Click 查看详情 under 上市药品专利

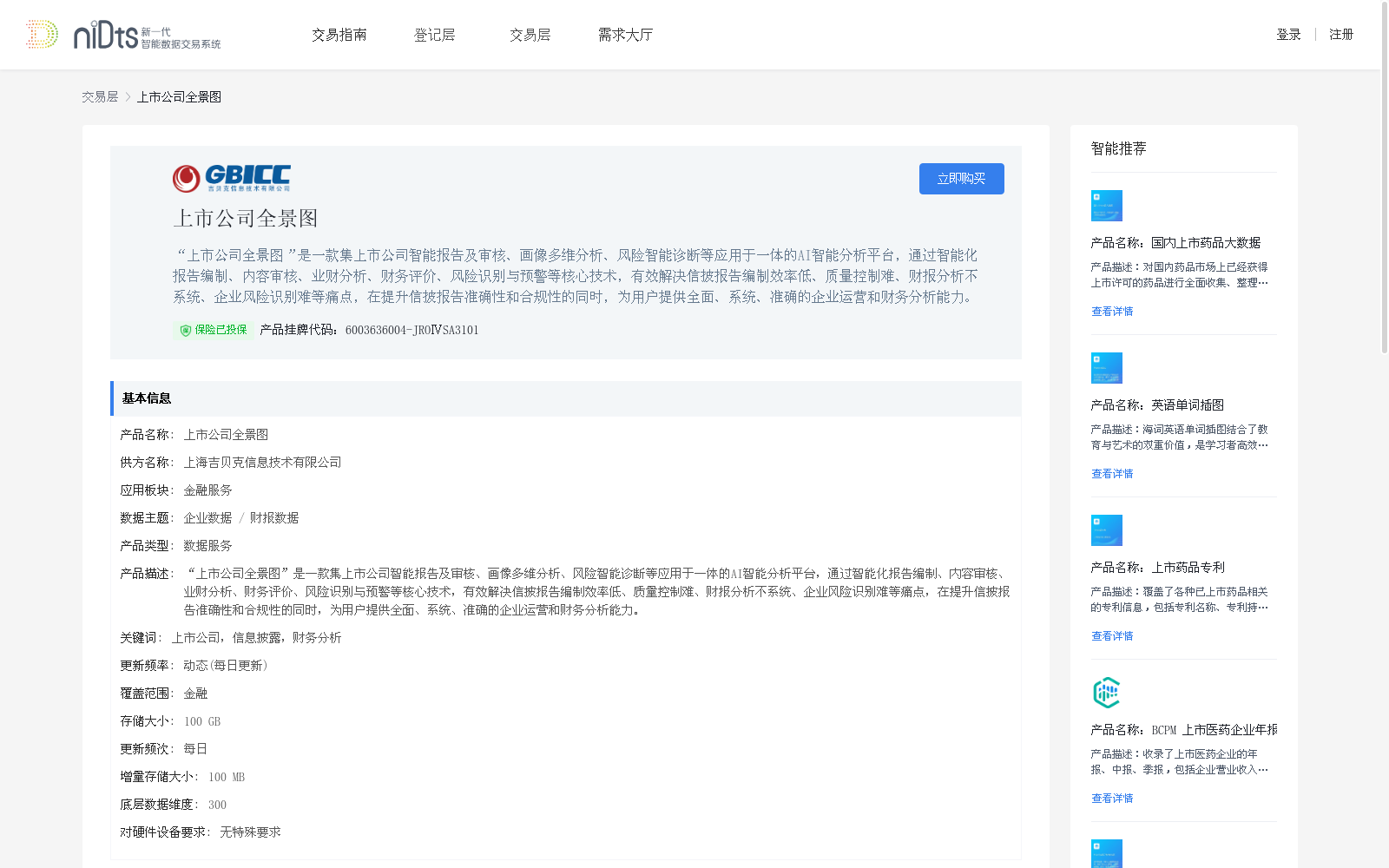1112,636
